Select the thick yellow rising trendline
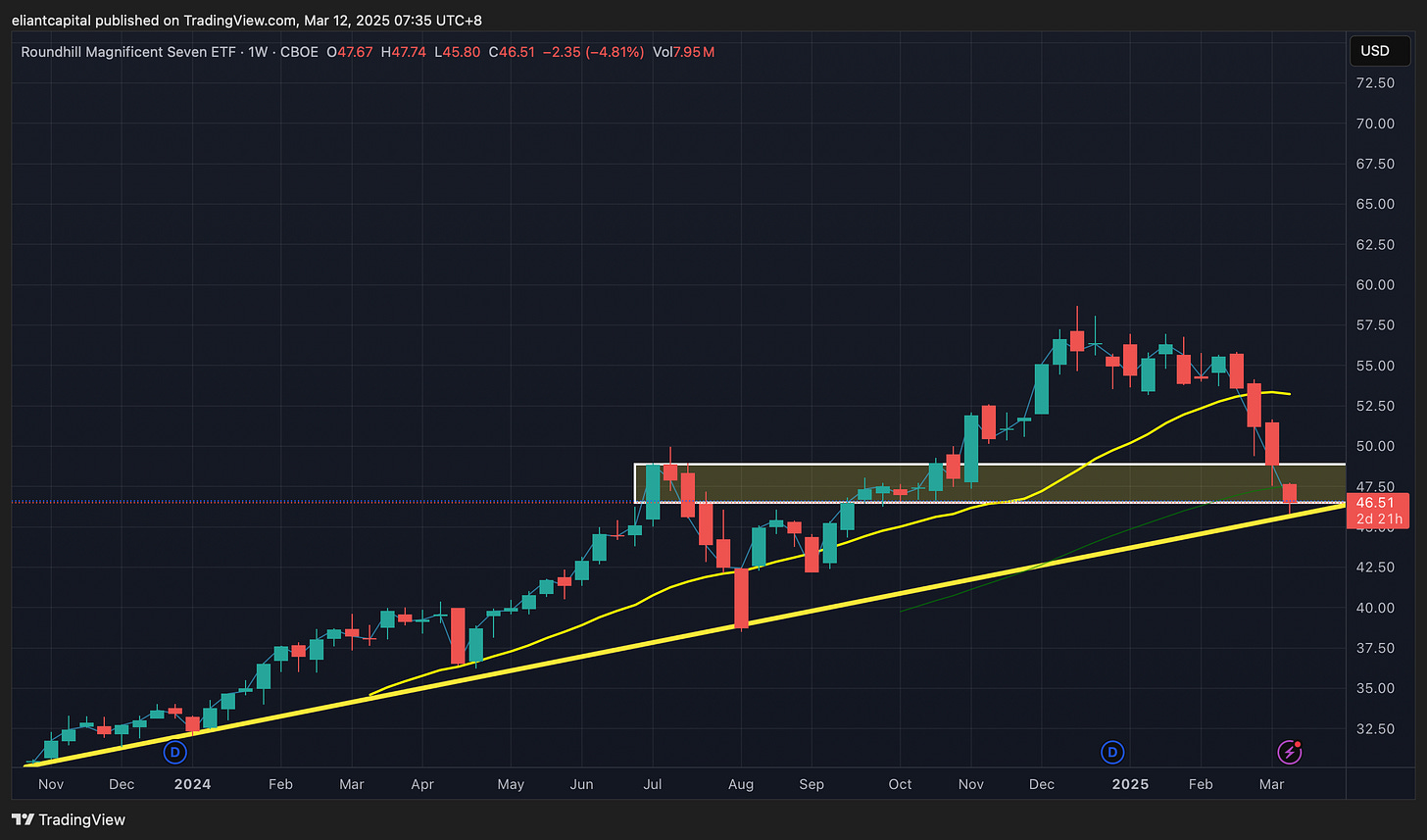The height and width of the screenshot is (840, 1427). pos(686,638)
